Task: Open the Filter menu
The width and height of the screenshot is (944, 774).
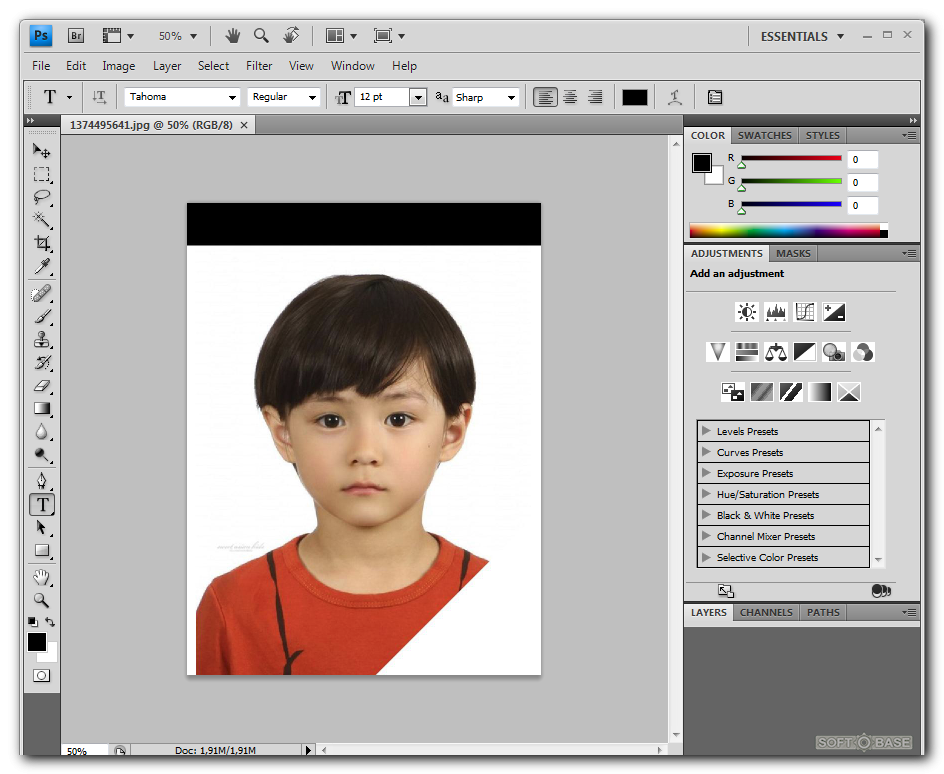Action: (259, 66)
